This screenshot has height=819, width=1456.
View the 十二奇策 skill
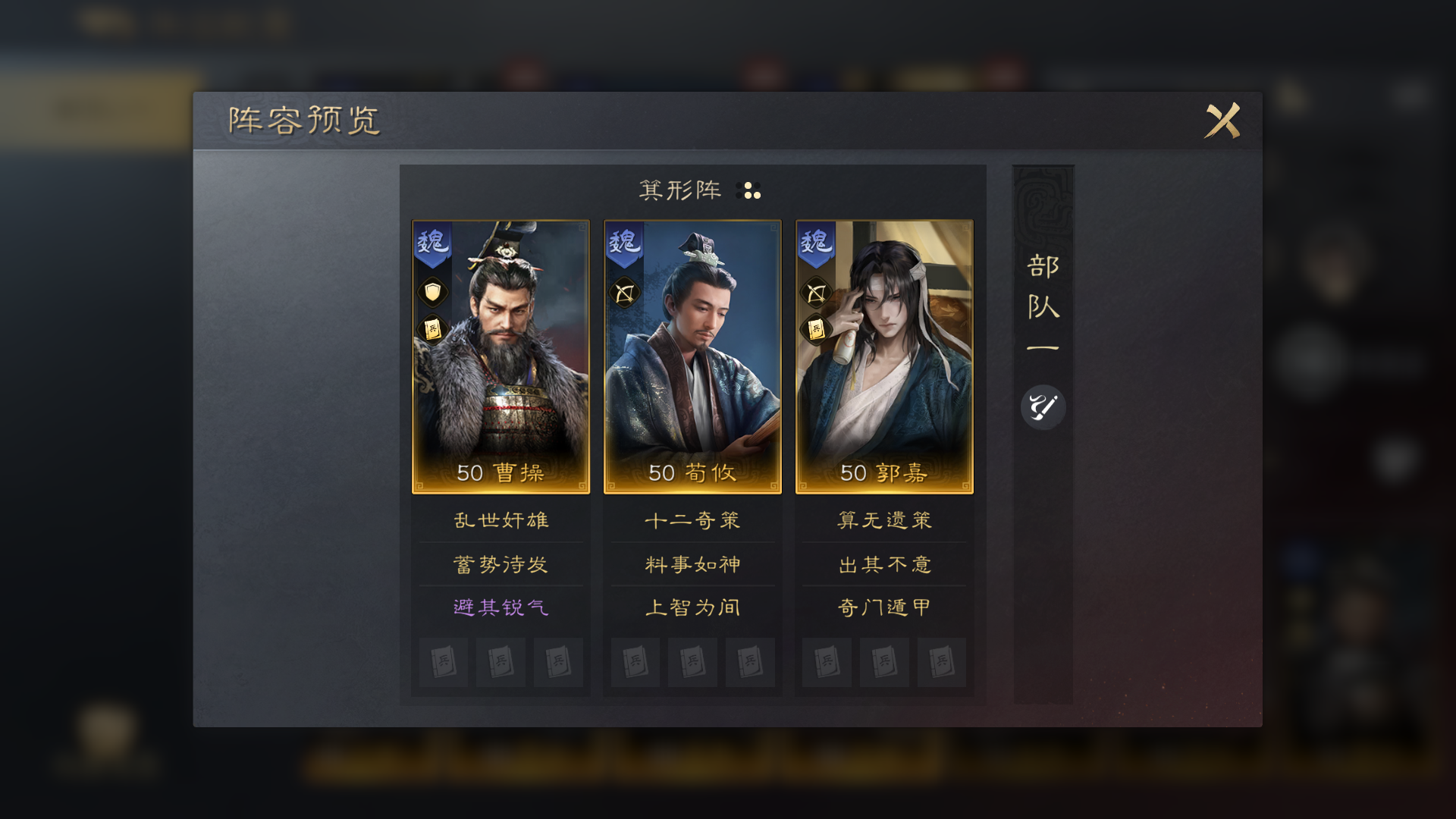coord(692,520)
